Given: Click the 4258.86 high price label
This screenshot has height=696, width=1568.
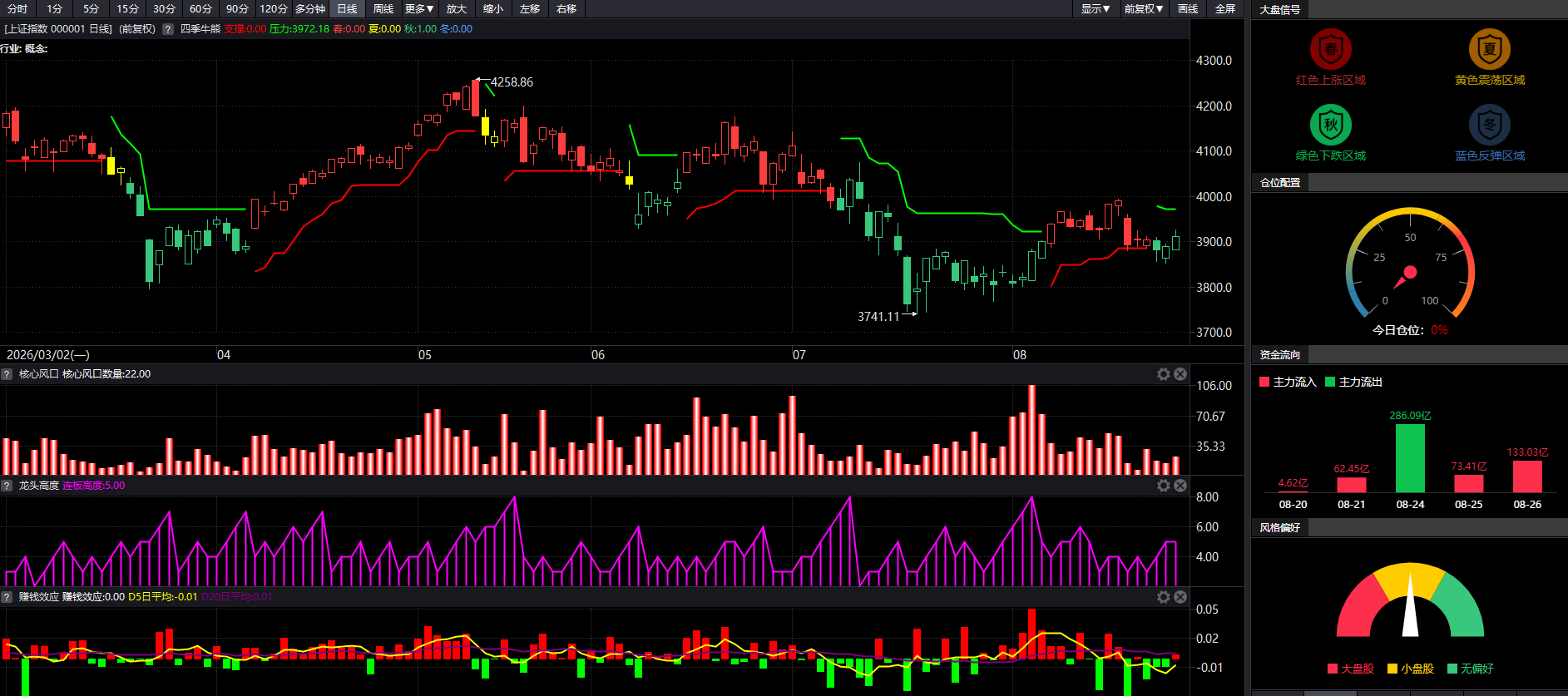Looking at the screenshot, I should coord(512,82).
